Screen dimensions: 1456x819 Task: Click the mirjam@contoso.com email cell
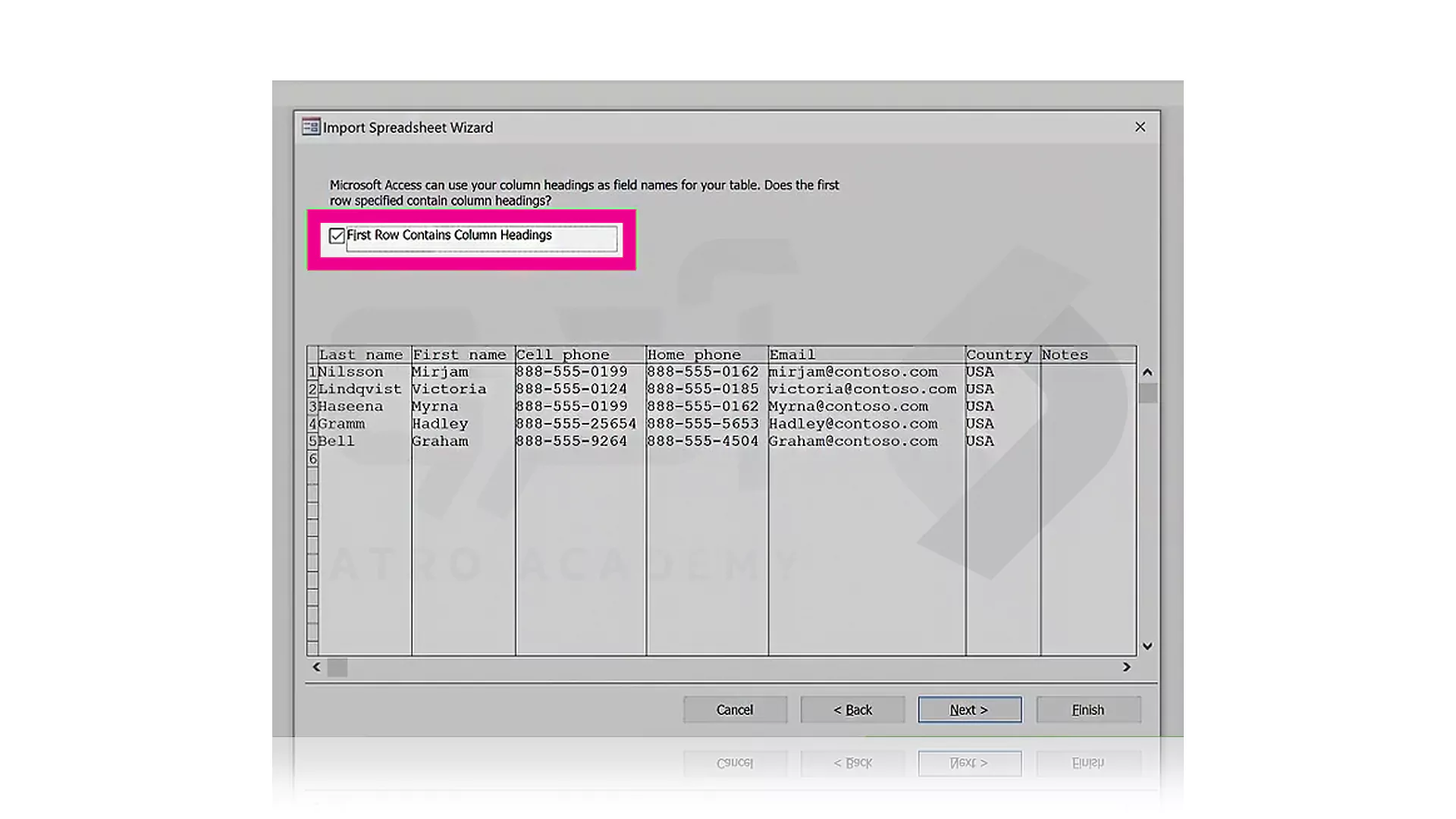[x=867, y=372]
